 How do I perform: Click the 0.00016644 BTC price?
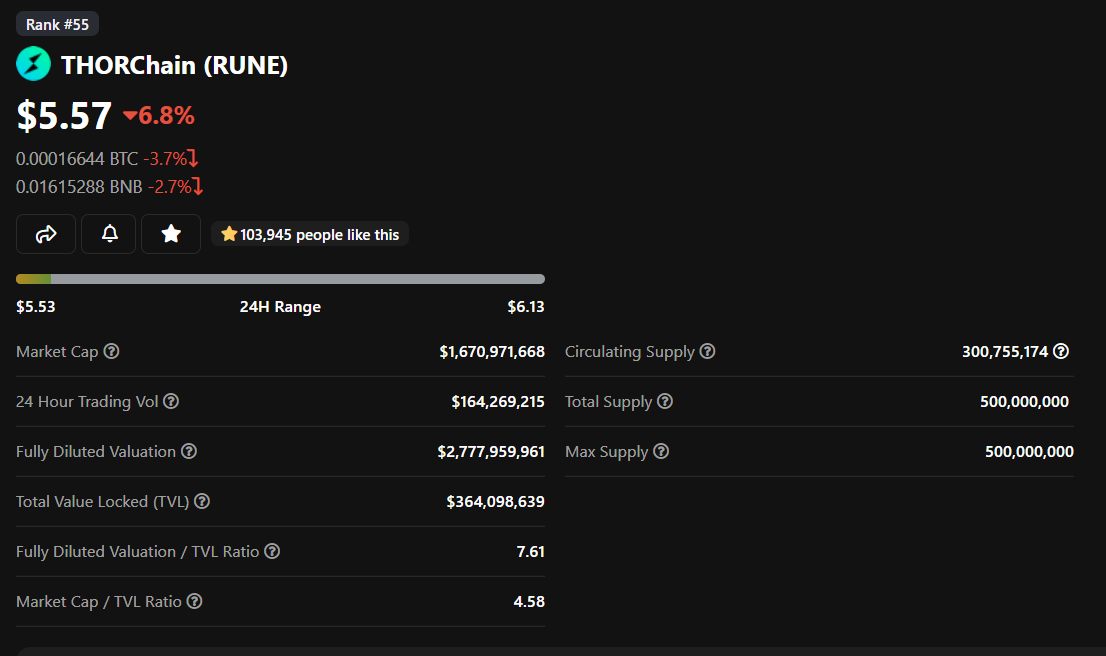[77, 159]
